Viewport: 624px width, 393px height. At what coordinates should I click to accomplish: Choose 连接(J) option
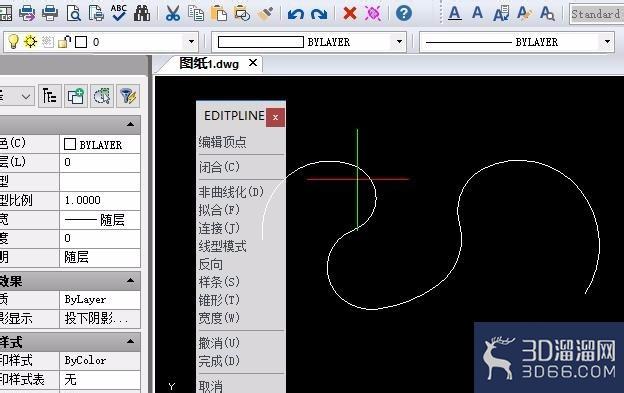(219, 228)
